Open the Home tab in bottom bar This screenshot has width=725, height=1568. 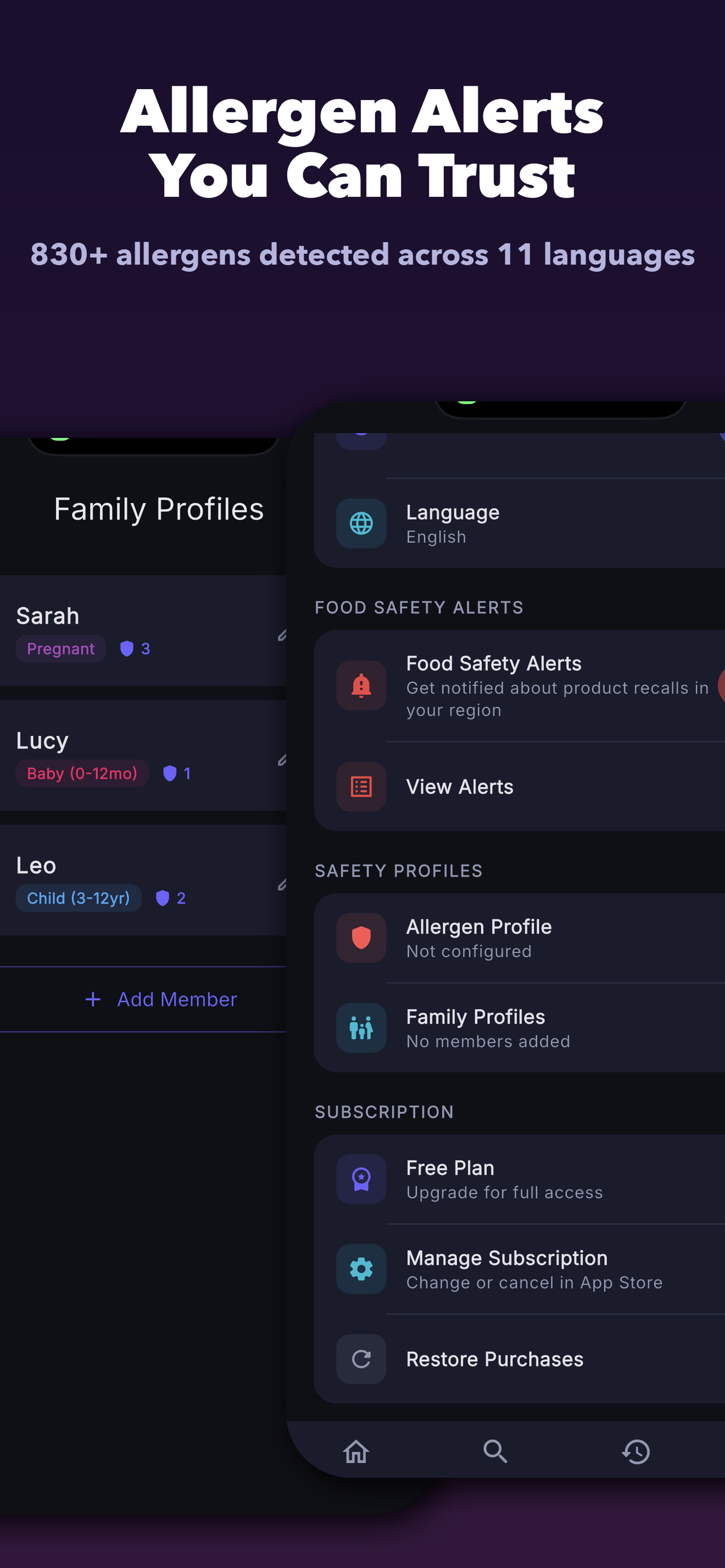click(356, 1451)
